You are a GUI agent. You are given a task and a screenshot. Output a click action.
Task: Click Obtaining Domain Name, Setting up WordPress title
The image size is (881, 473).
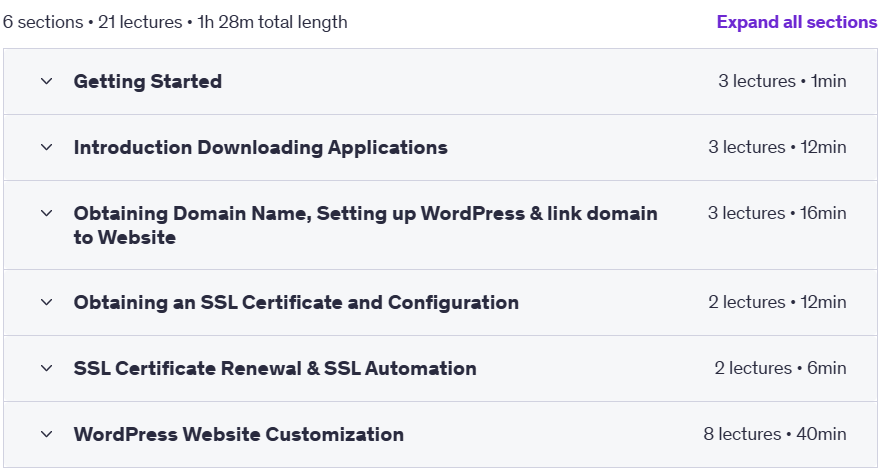(365, 225)
